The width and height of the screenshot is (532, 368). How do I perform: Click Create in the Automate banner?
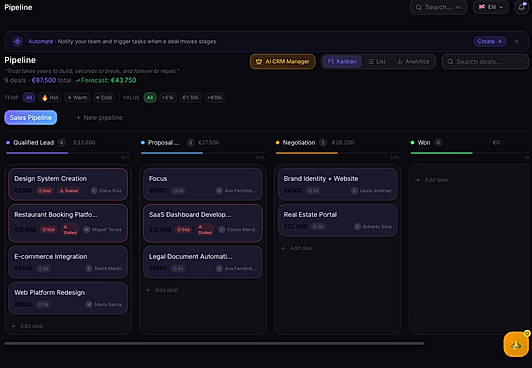[490, 41]
